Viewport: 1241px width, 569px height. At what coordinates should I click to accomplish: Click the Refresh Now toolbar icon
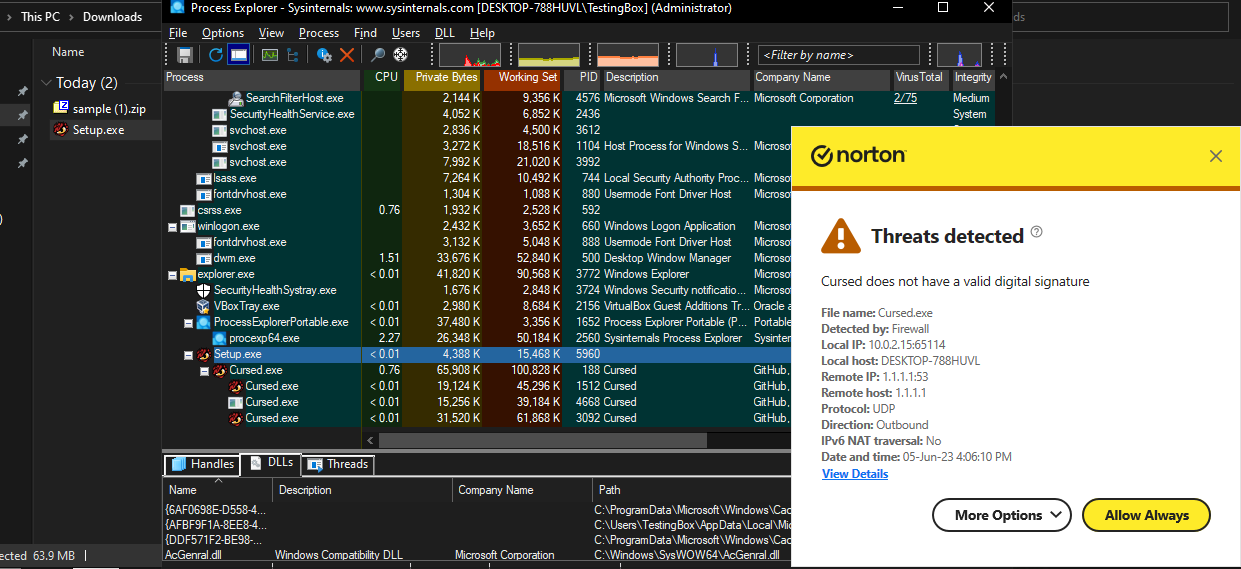pyautogui.click(x=215, y=55)
